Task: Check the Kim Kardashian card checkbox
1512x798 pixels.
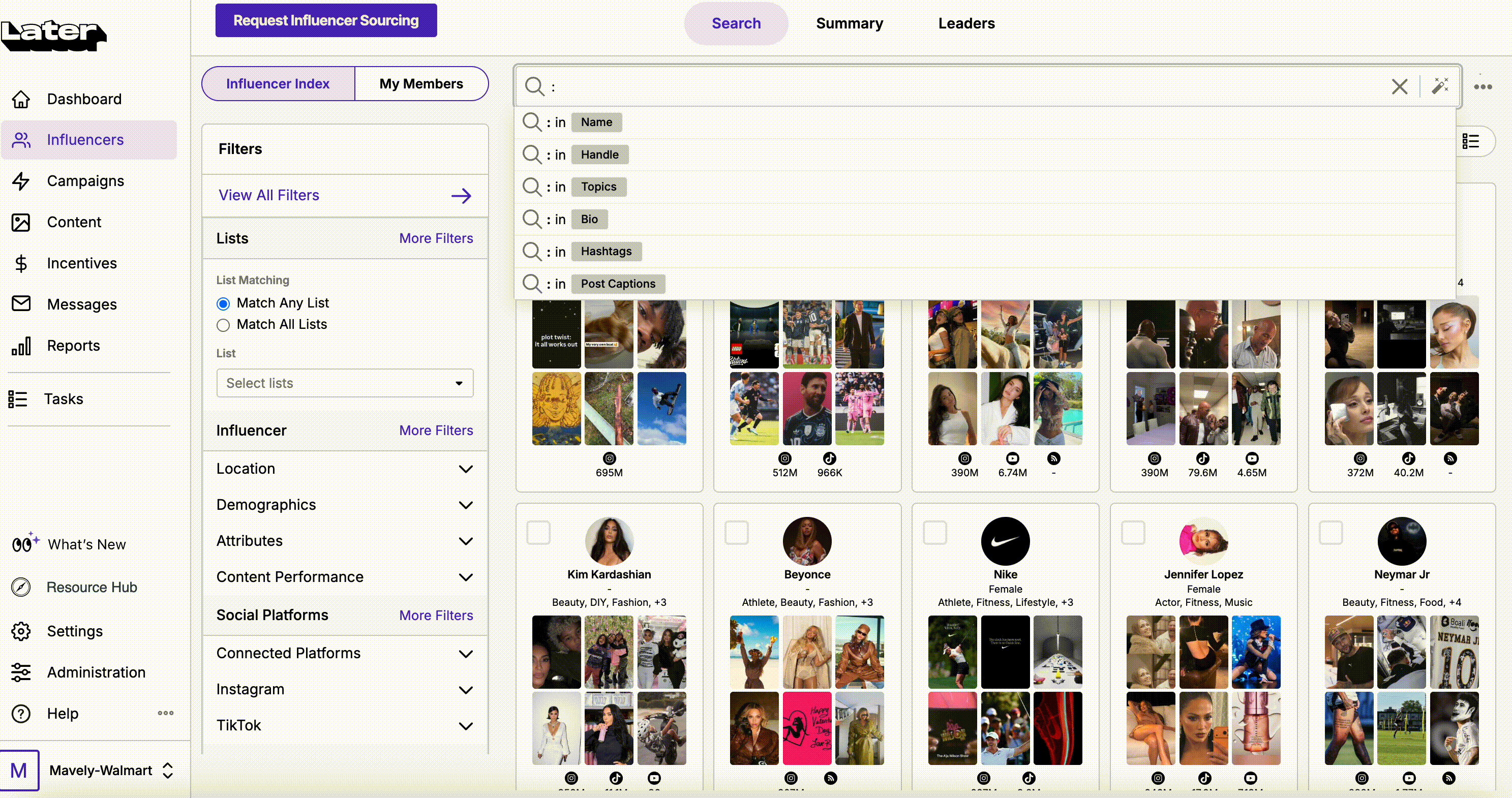Action: tap(538, 533)
